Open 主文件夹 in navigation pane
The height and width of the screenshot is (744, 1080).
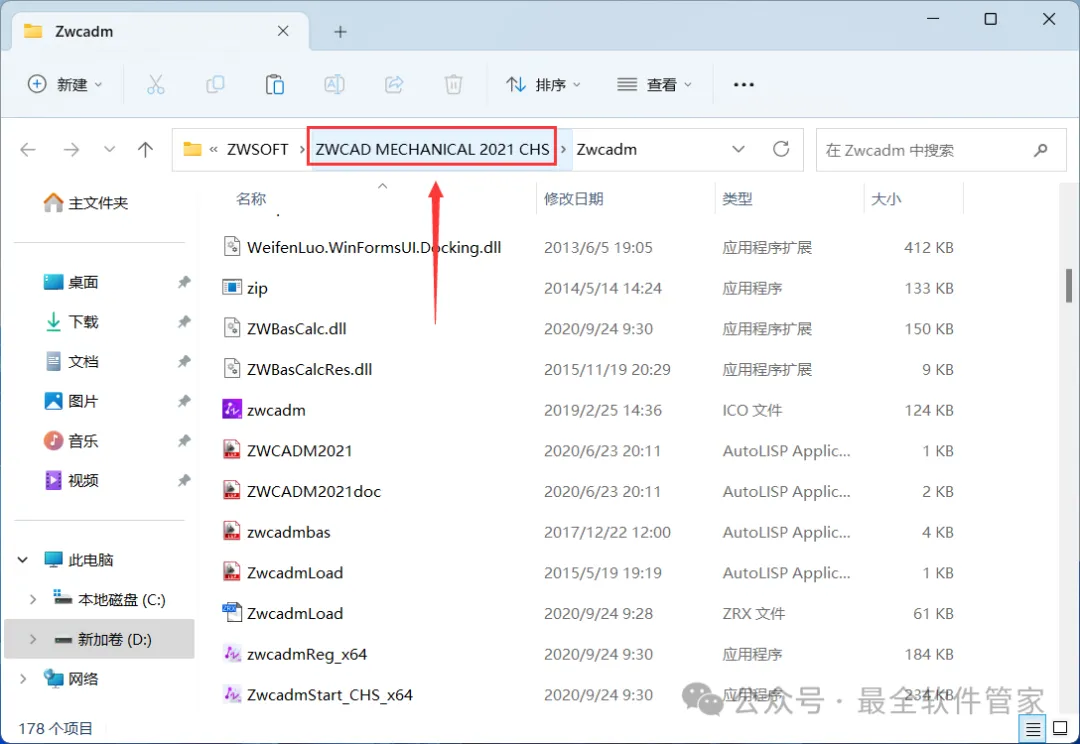tap(97, 203)
